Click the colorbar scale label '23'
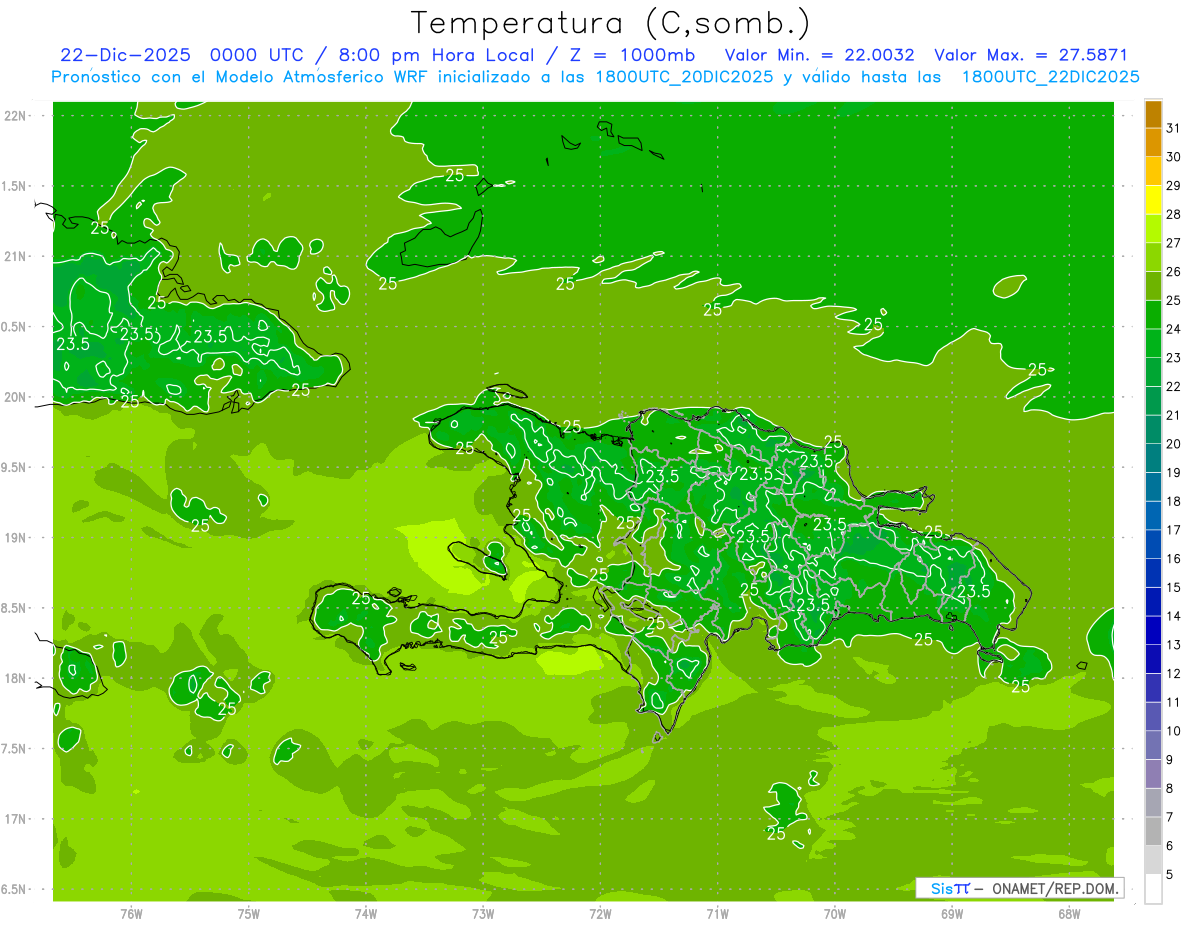The height and width of the screenshot is (927, 1200). pyautogui.click(x=1173, y=357)
